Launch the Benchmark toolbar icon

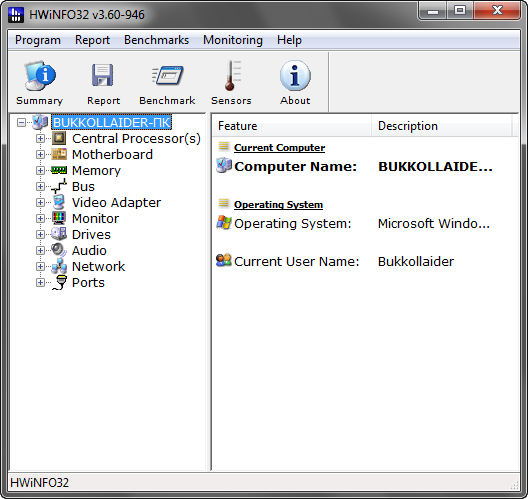pyautogui.click(x=167, y=75)
